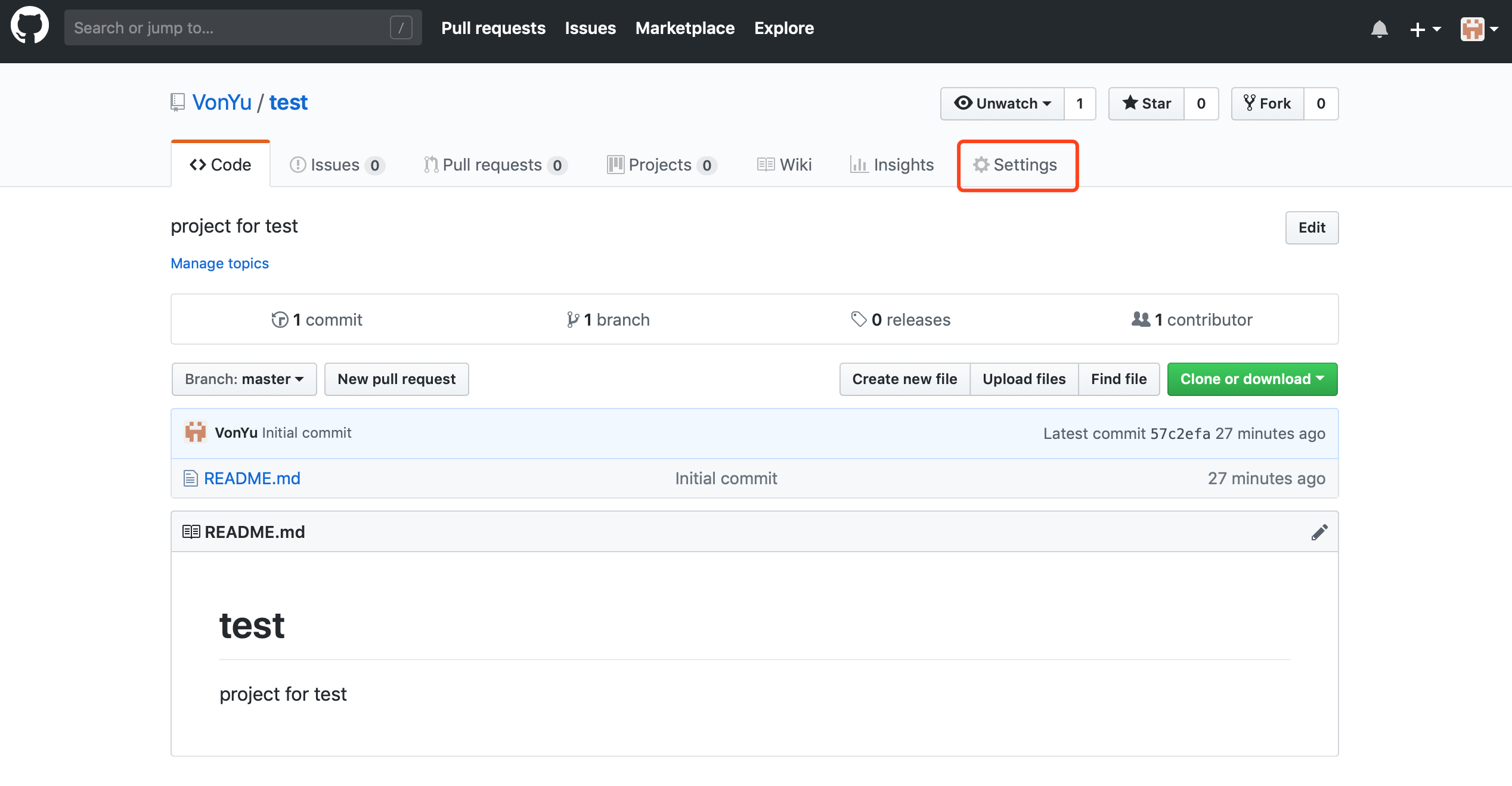Switch to the Insights tab
The image size is (1512, 786).
pyautogui.click(x=892, y=165)
